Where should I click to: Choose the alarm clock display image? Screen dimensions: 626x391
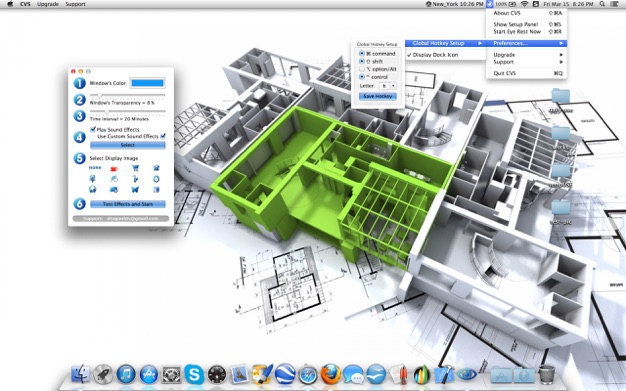point(156,179)
